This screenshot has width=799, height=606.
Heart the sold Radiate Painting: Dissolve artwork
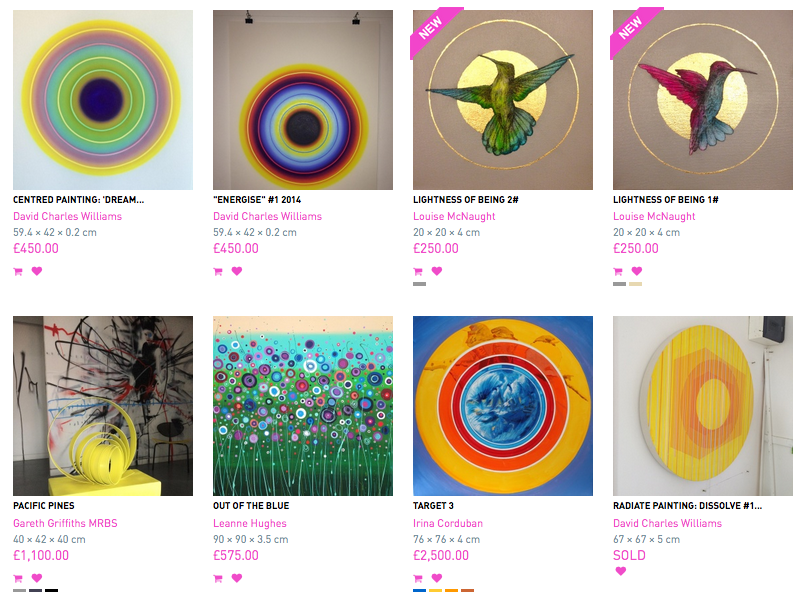tap(621, 571)
